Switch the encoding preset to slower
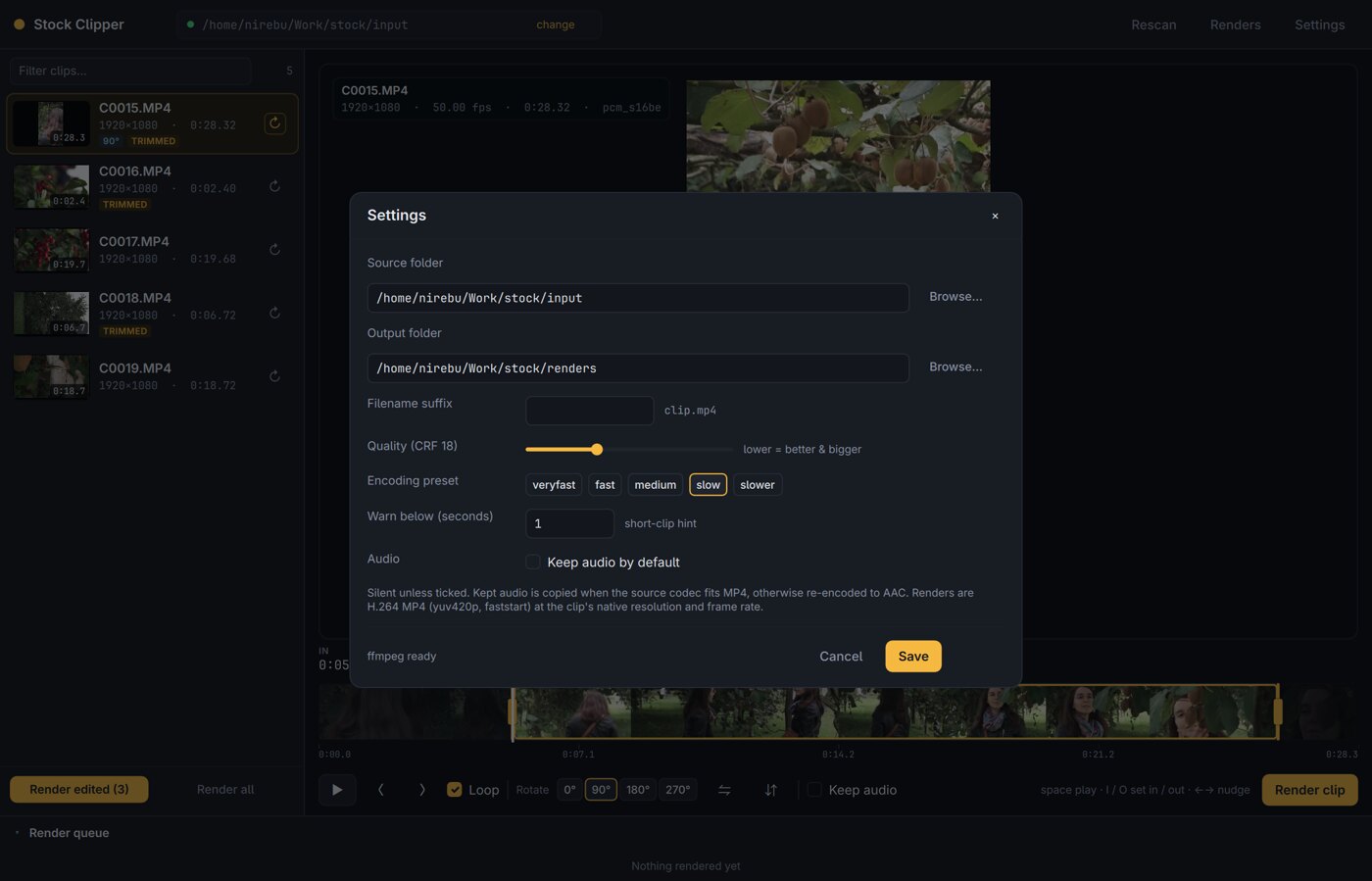 [x=758, y=485]
